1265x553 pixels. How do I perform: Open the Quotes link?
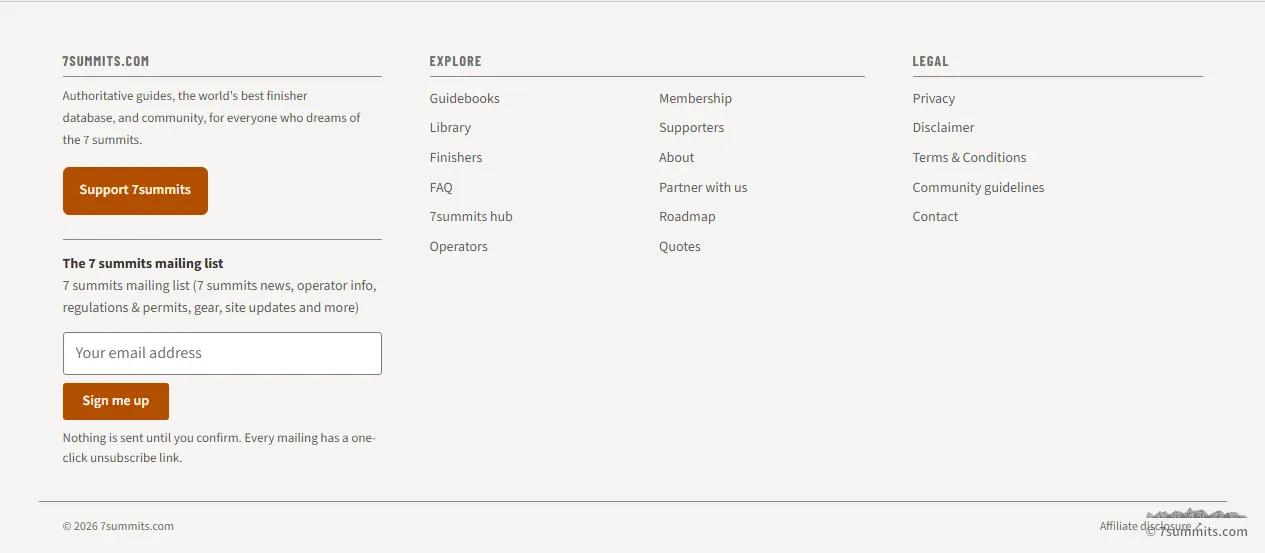click(x=680, y=247)
